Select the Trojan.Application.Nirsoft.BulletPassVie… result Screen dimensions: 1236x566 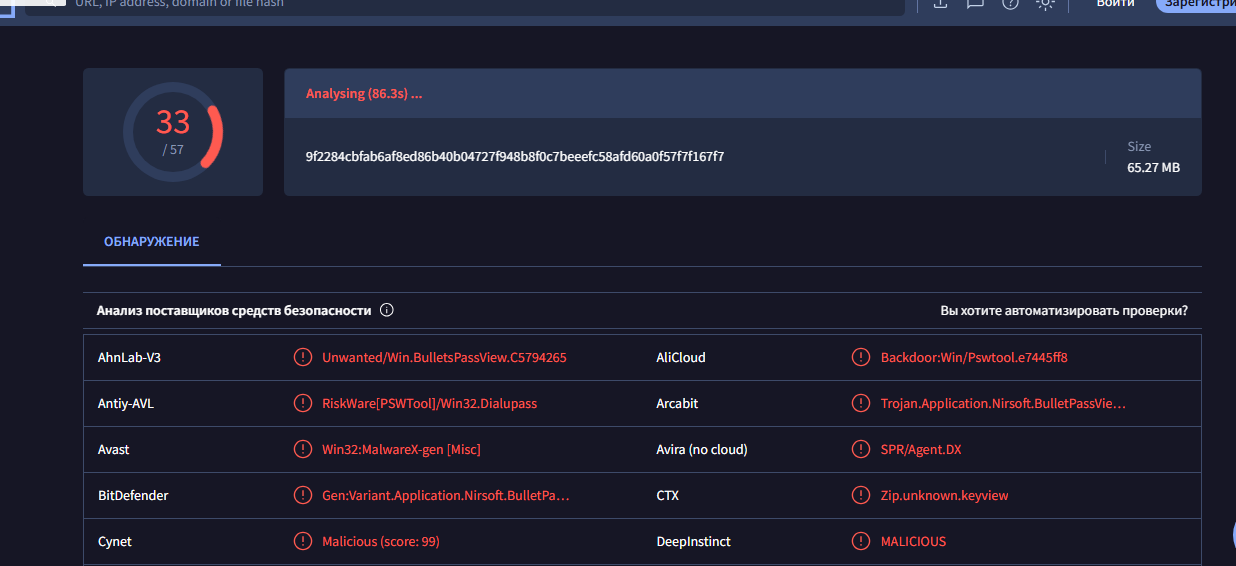point(1003,403)
